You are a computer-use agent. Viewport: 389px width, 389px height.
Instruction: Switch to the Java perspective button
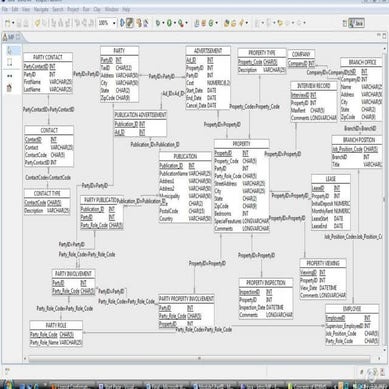pos(356,23)
